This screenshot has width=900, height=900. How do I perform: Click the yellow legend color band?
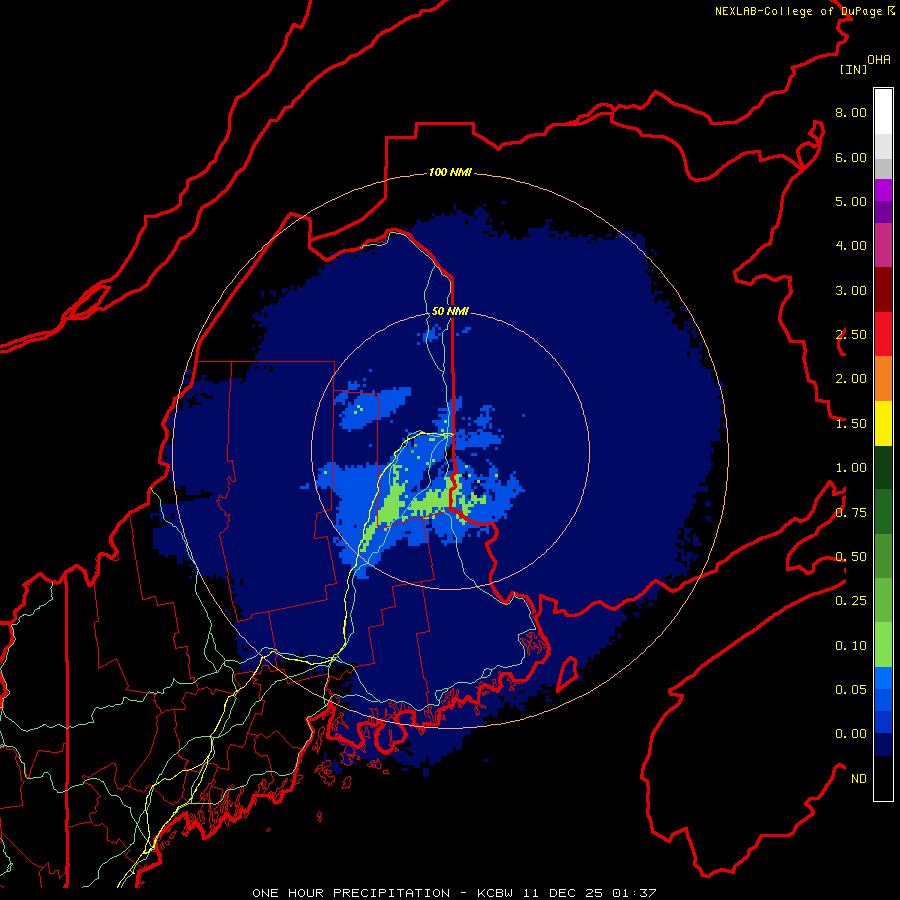point(883,423)
